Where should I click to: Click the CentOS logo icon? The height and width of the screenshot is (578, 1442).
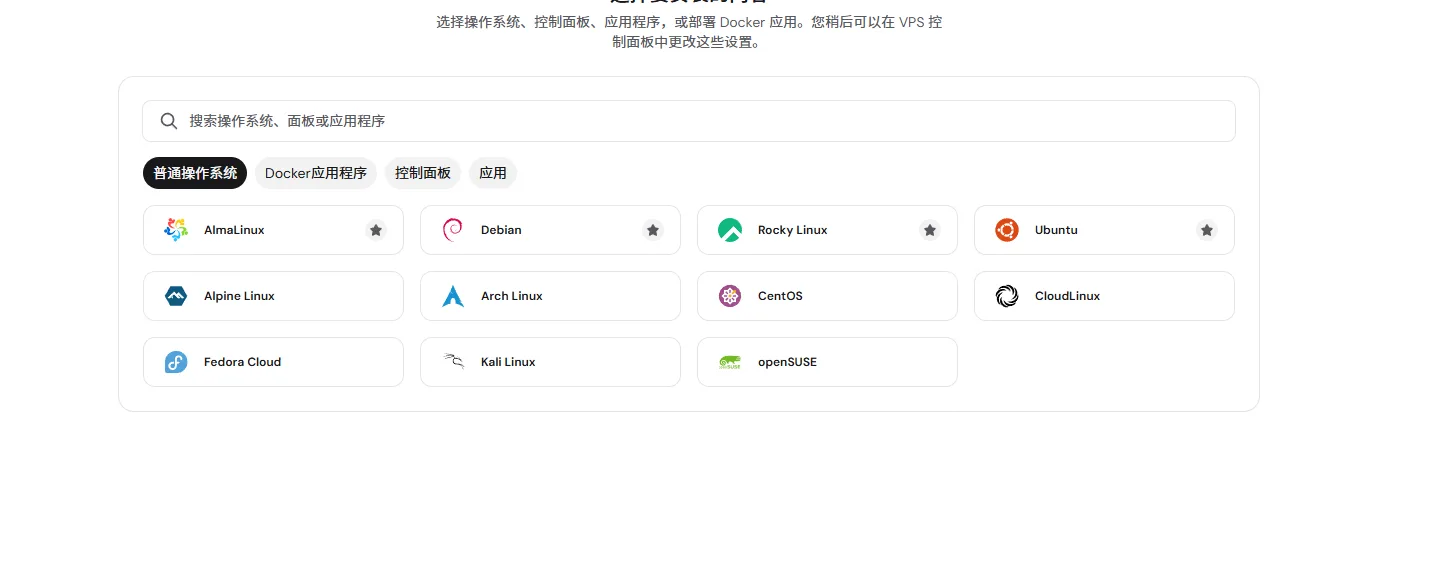[x=730, y=296]
